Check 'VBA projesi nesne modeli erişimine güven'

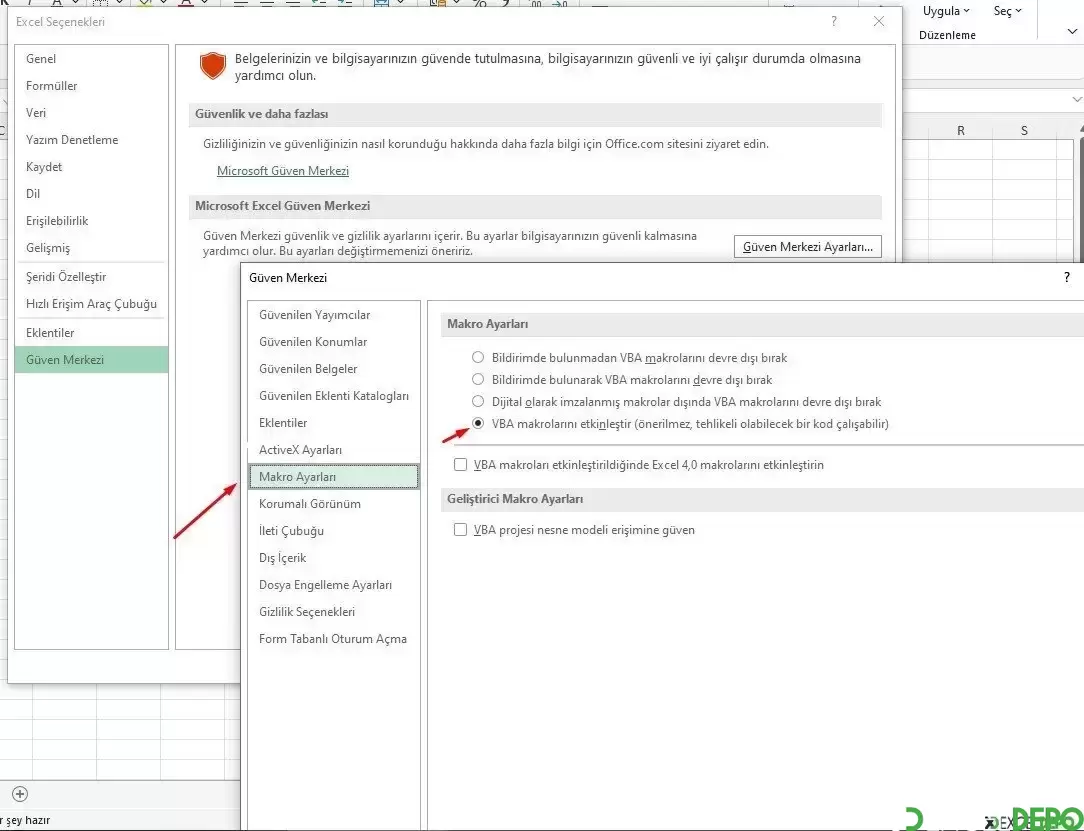point(460,530)
